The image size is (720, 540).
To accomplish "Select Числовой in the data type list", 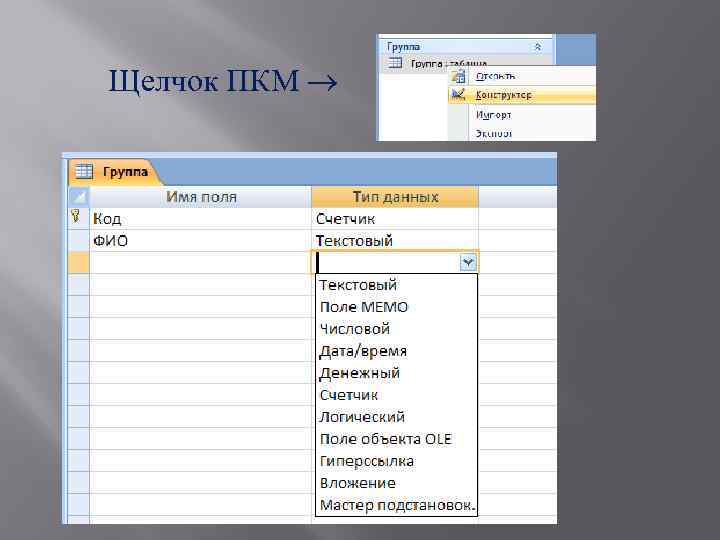I will click(x=396, y=329).
